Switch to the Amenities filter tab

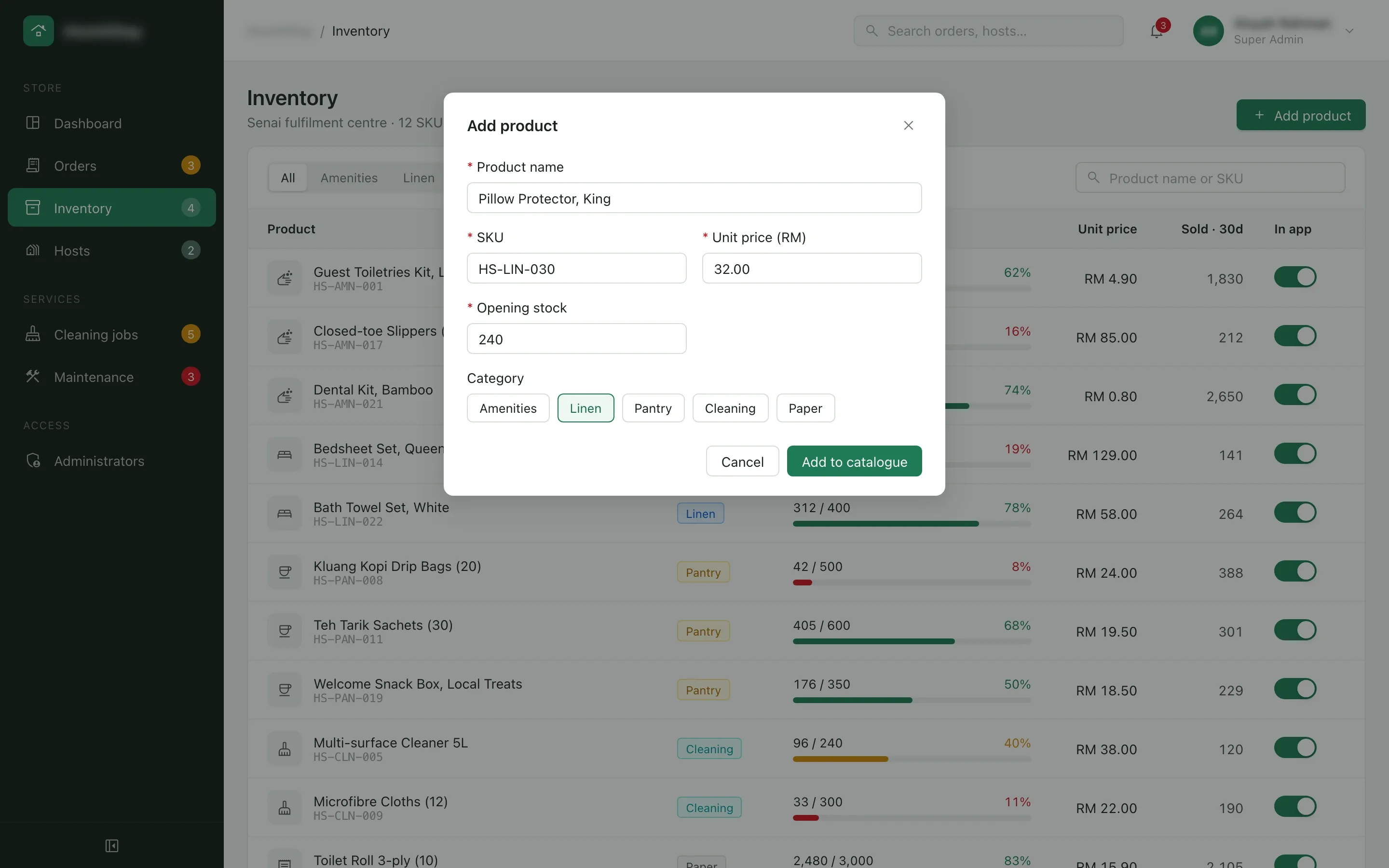pyautogui.click(x=349, y=178)
